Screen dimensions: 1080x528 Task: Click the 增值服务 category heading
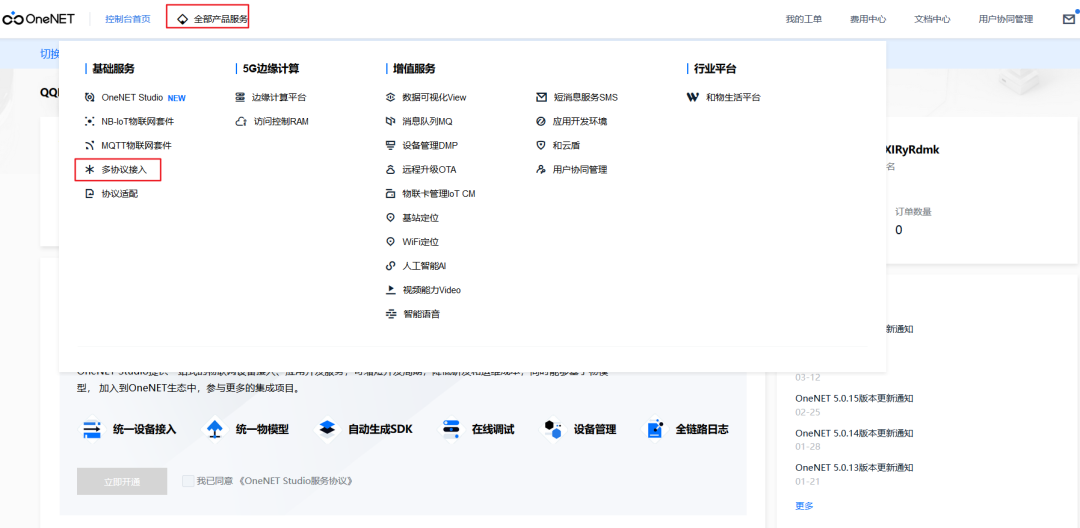pyautogui.click(x=414, y=69)
